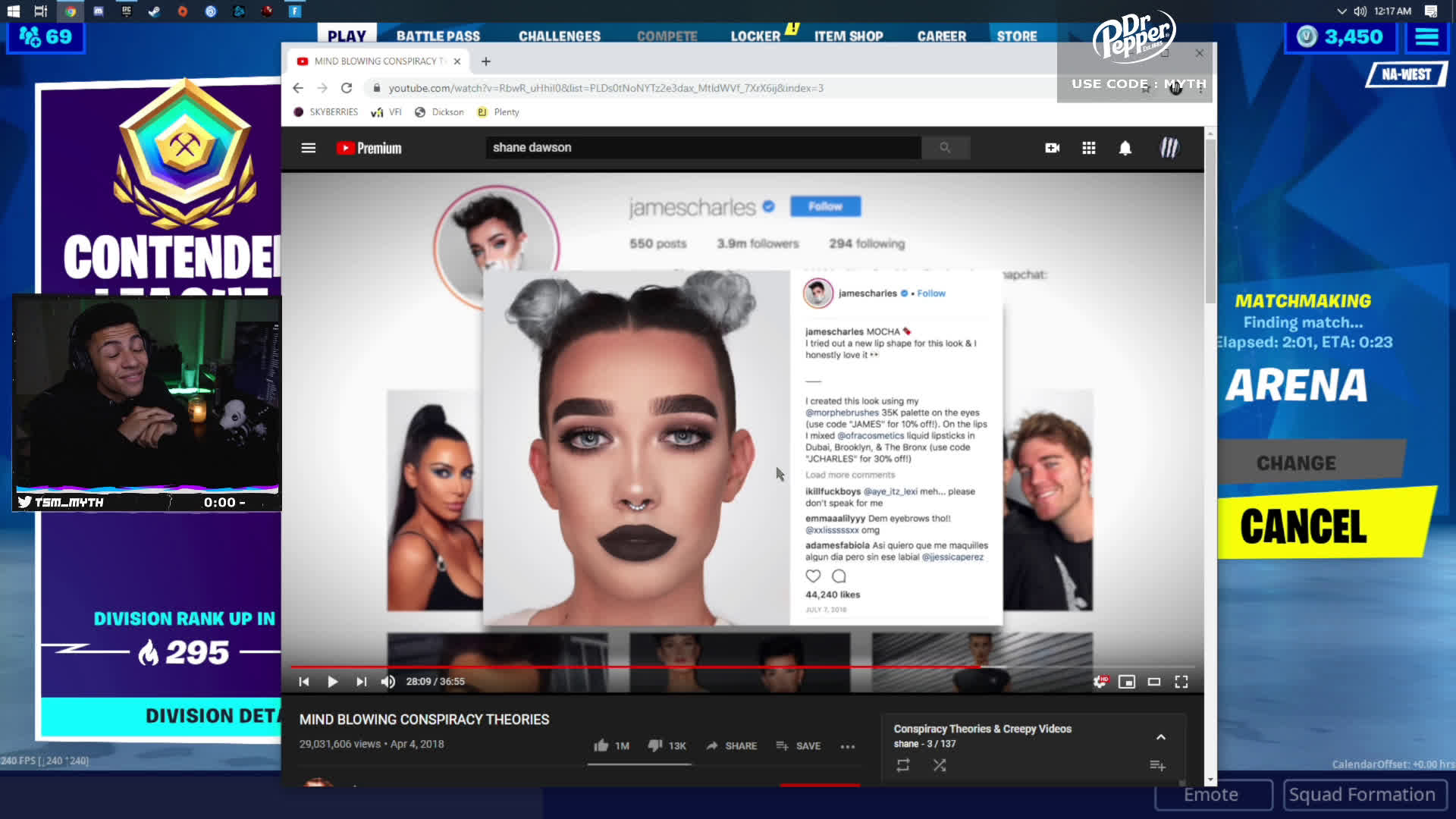1456x819 pixels.
Task: Mute the video volume speaker icon
Action: click(x=388, y=682)
